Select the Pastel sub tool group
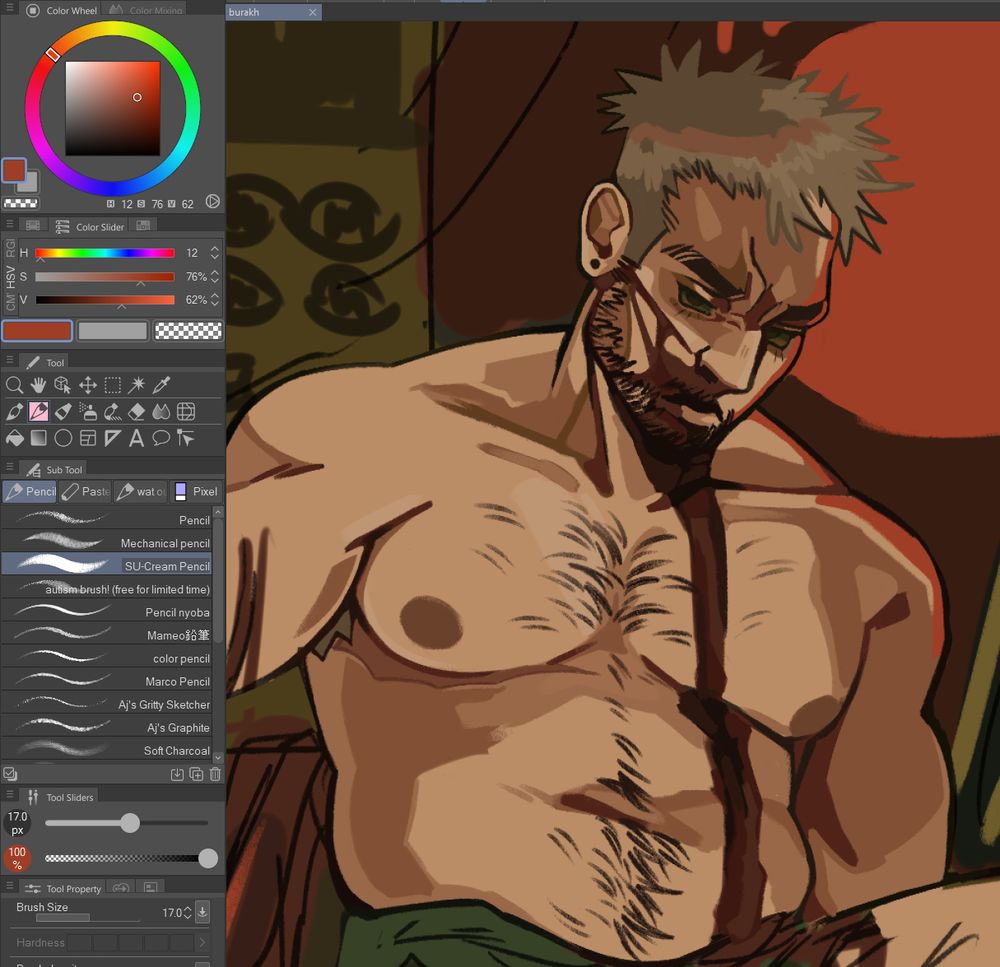 pos(86,491)
